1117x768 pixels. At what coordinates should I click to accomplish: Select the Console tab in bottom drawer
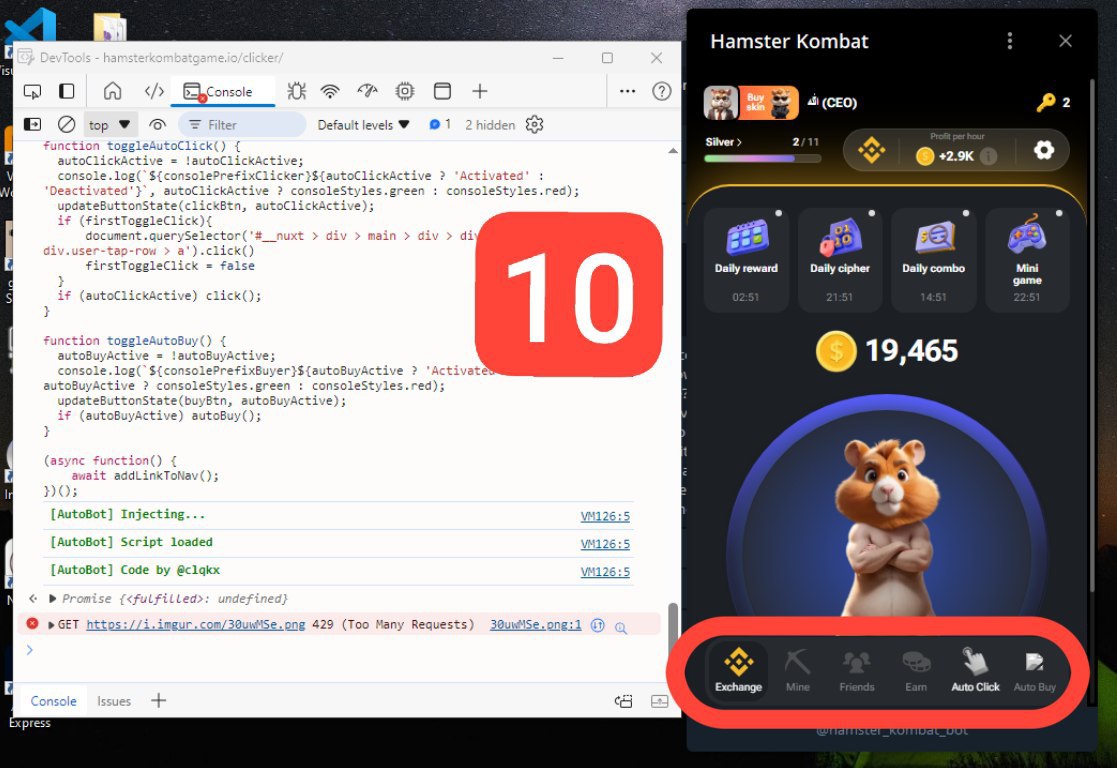[53, 701]
